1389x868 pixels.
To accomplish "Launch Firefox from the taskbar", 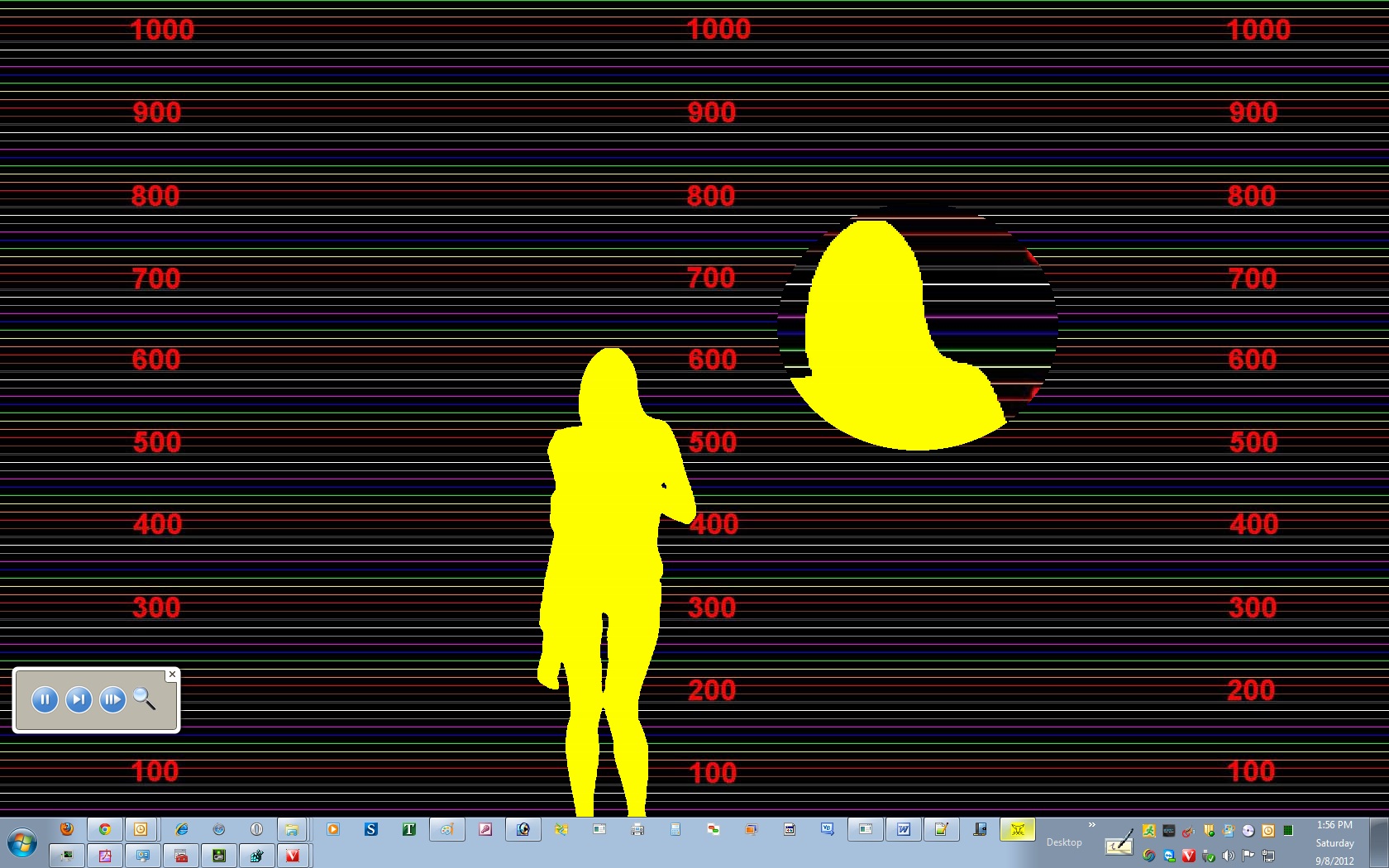I will (x=67, y=829).
